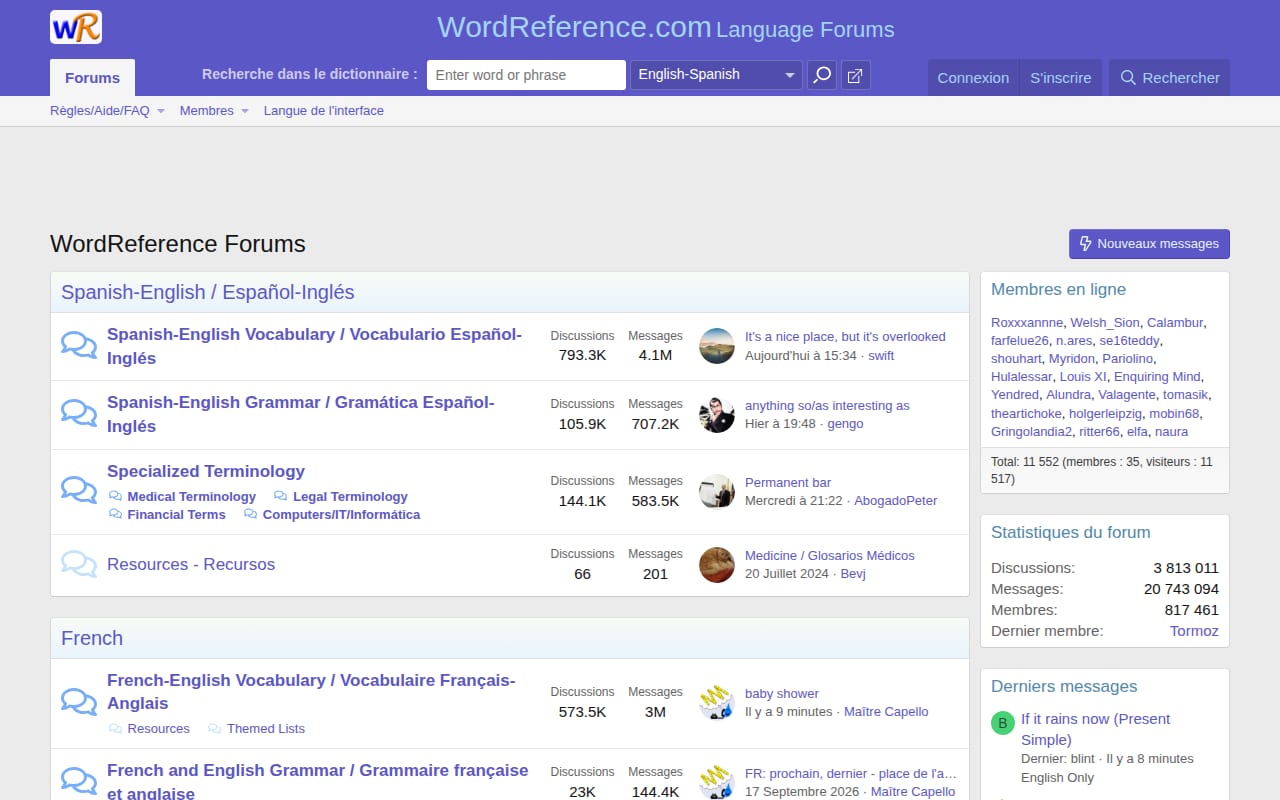Focus the Enter word or phrase field
Screen dimensions: 1280x800
click(x=526, y=75)
